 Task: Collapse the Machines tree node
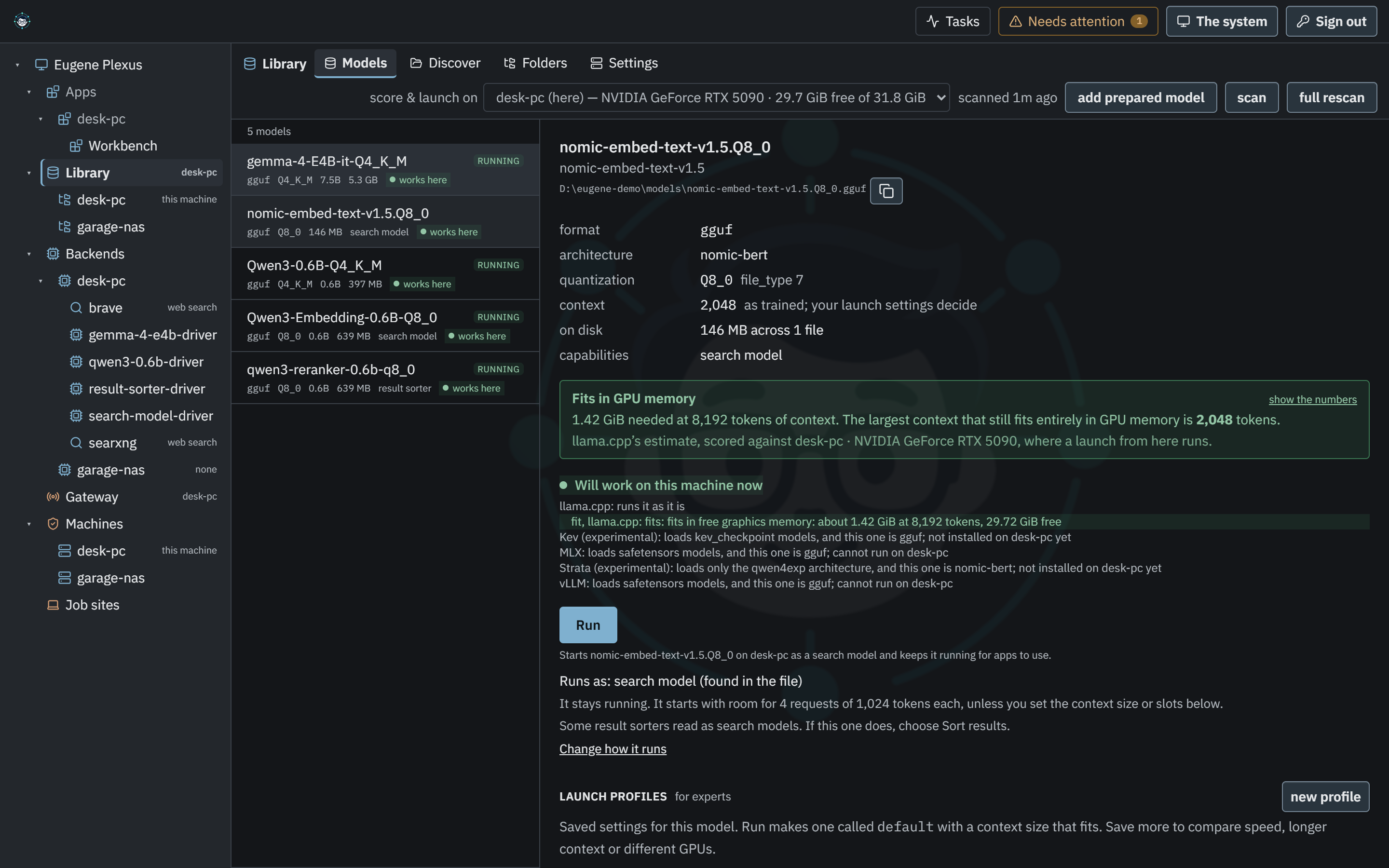point(29,524)
